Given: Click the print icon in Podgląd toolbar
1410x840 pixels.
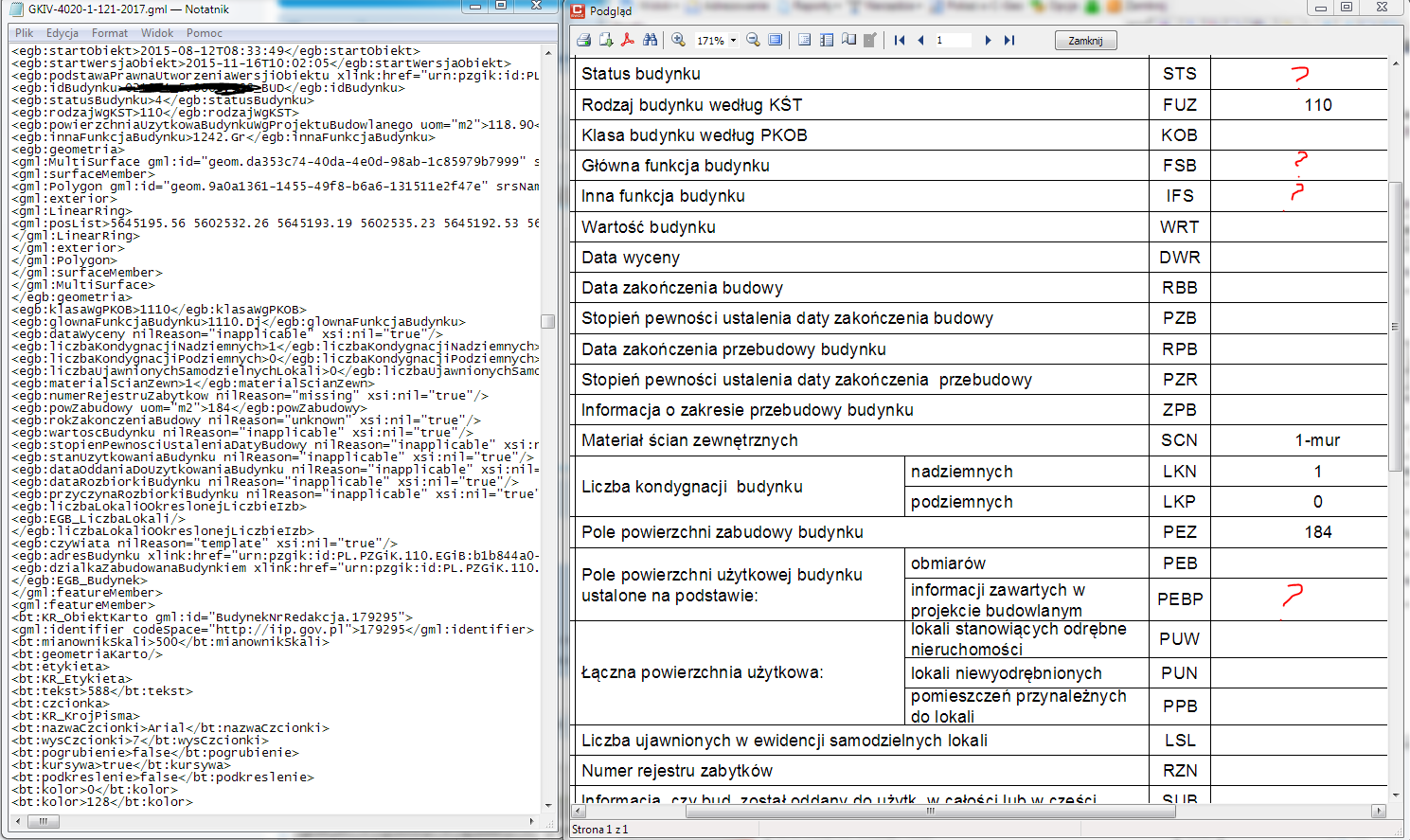Looking at the screenshot, I should (584, 40).
